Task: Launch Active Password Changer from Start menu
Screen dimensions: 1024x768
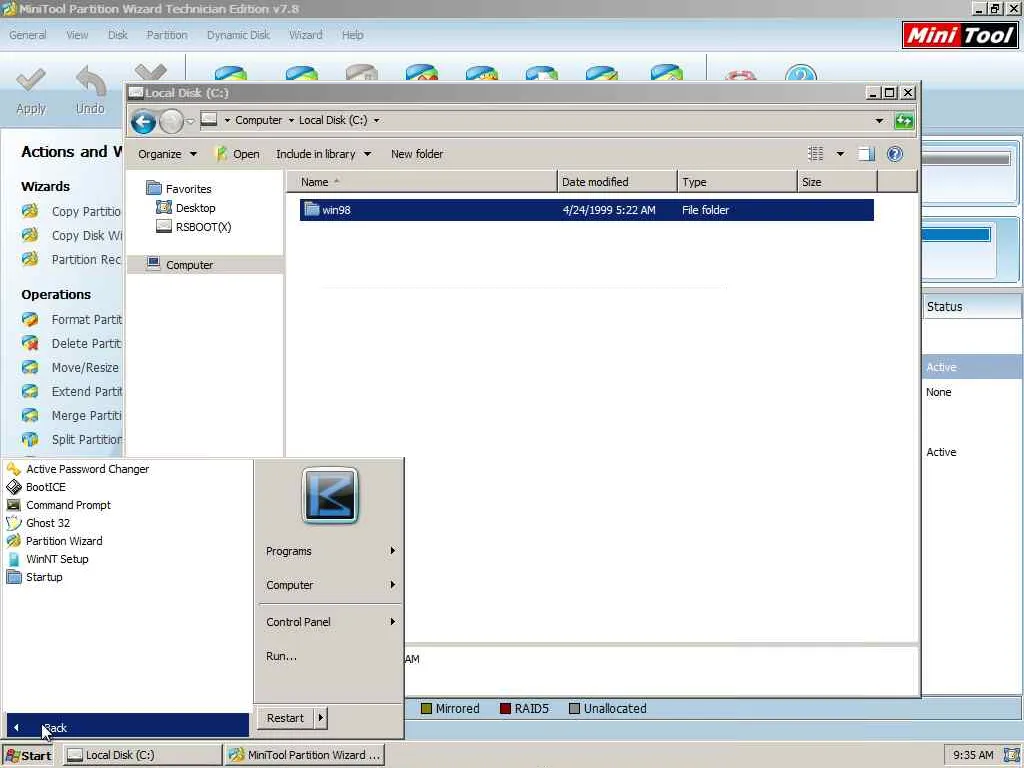Action: click(87, 469)
